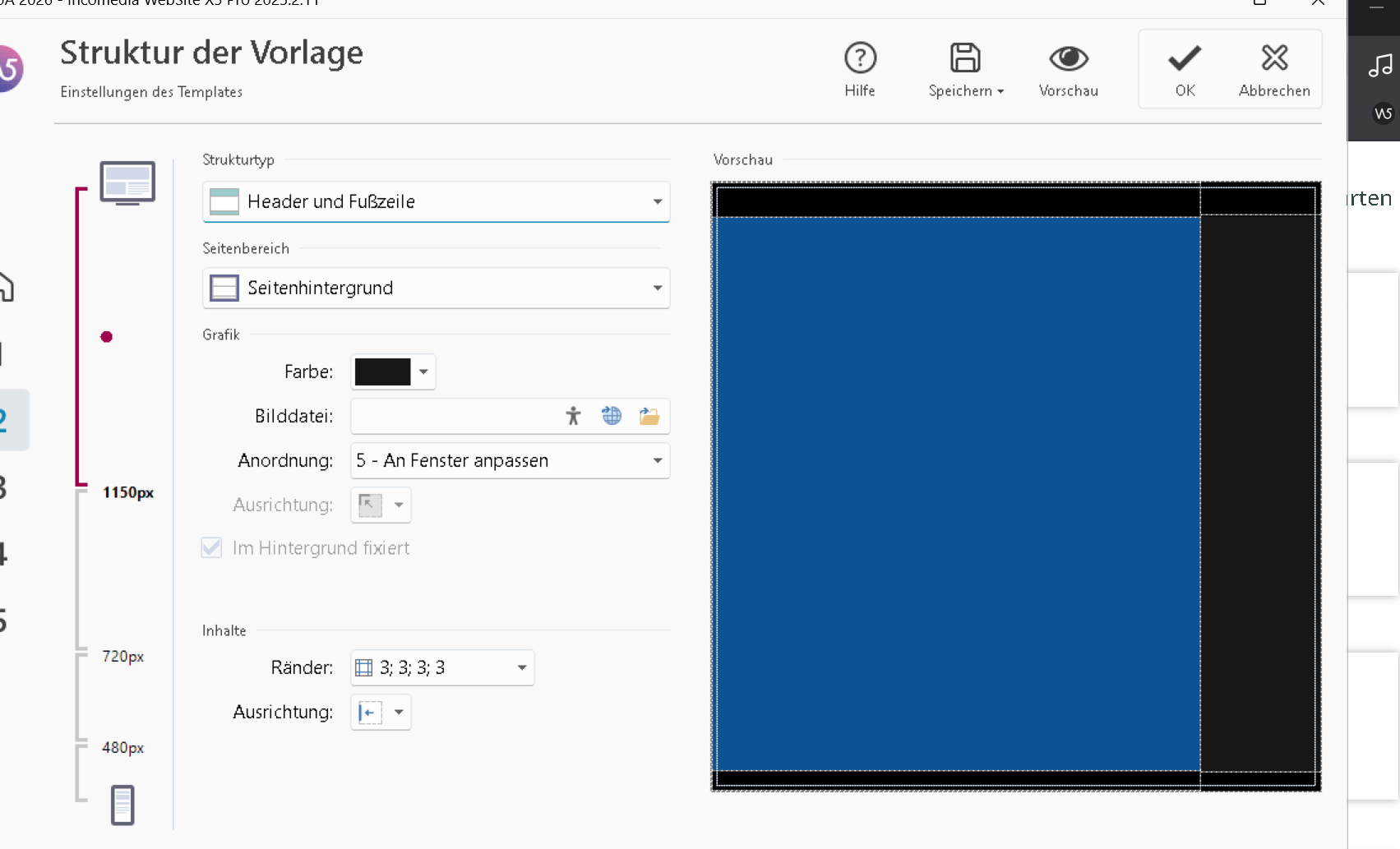Expand the Strukturtyp dropdown
This screenshot has width=1400, height=849.
657,201
